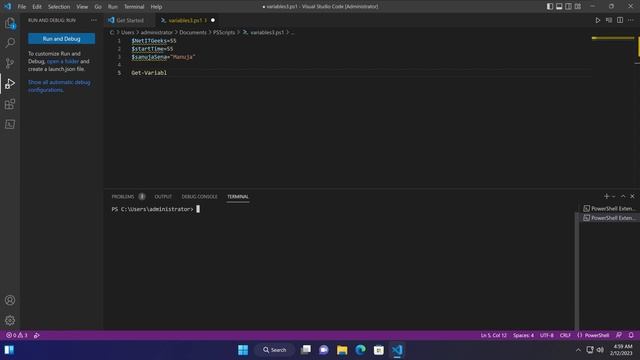Viewport: 640px width, 360px height.
Task: Expand the Users breadcrumb
Action: [x=127, y=32]
